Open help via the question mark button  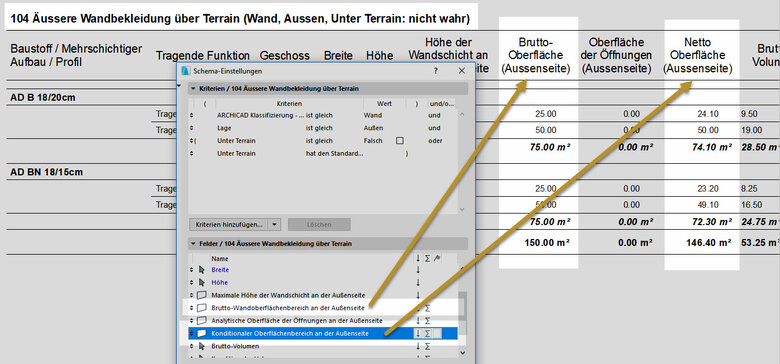(x=436, y=71)
